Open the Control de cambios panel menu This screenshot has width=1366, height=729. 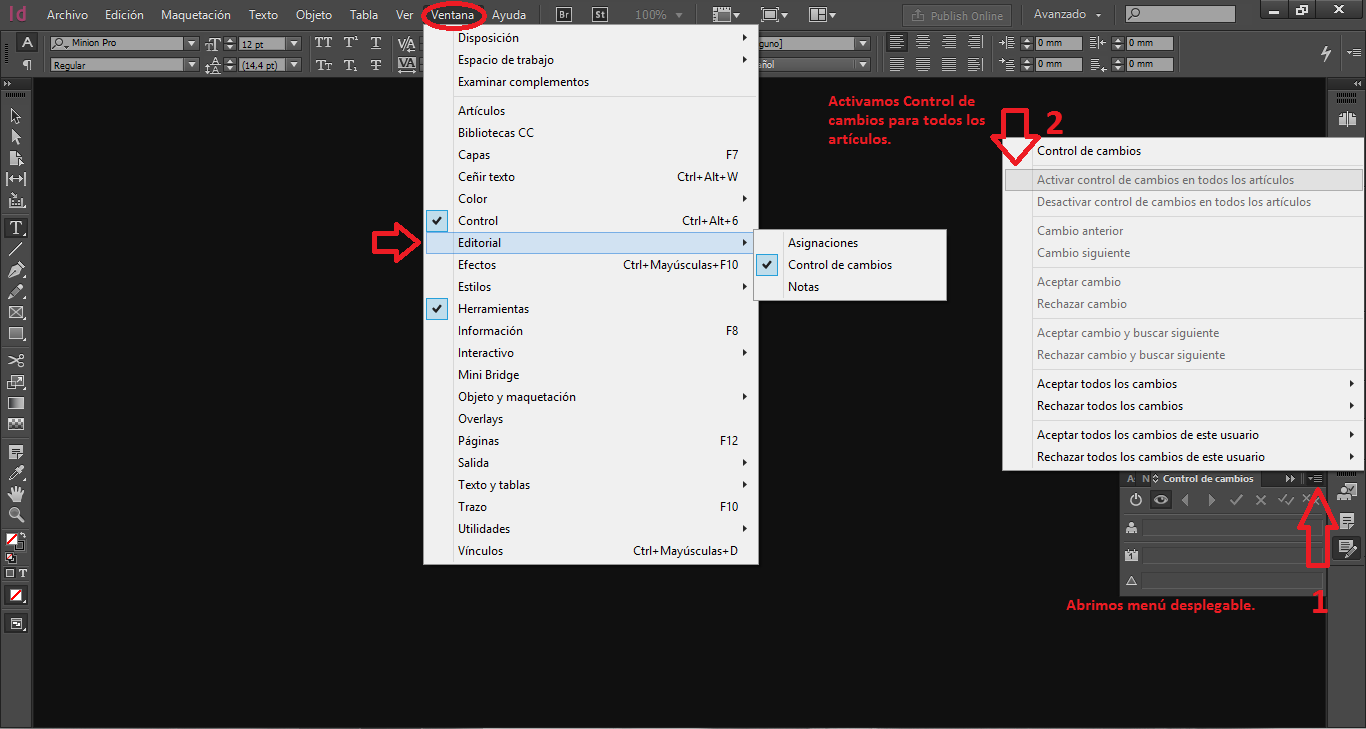click(x=1316, y=479)
